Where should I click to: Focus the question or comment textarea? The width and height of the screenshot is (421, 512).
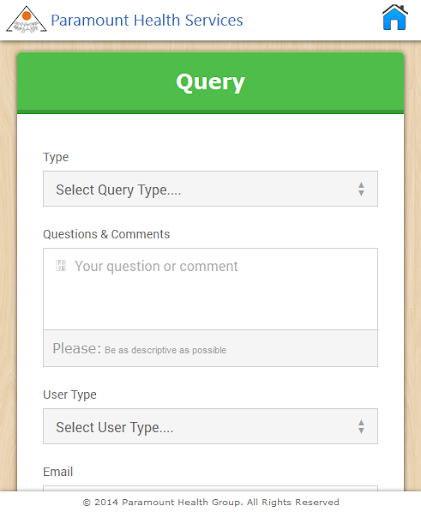click(210, 289)
